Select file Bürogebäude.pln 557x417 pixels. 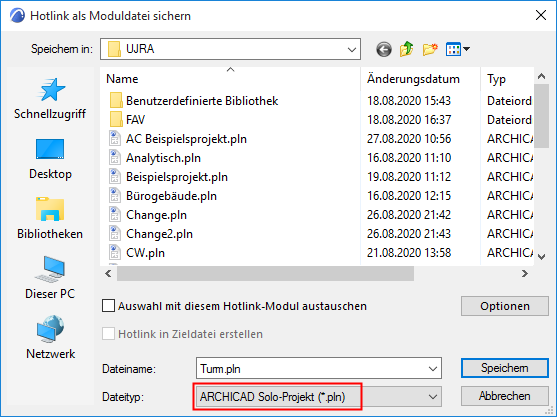(163, 196)
